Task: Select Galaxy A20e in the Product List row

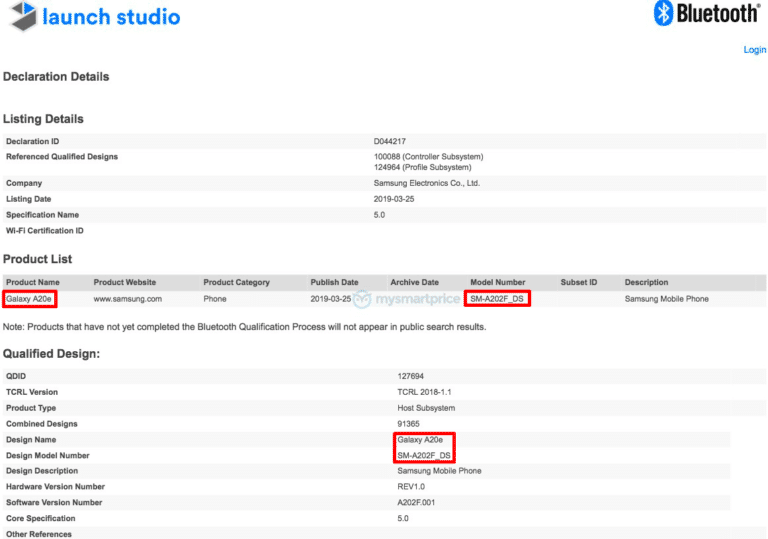Action: point(30,299)
